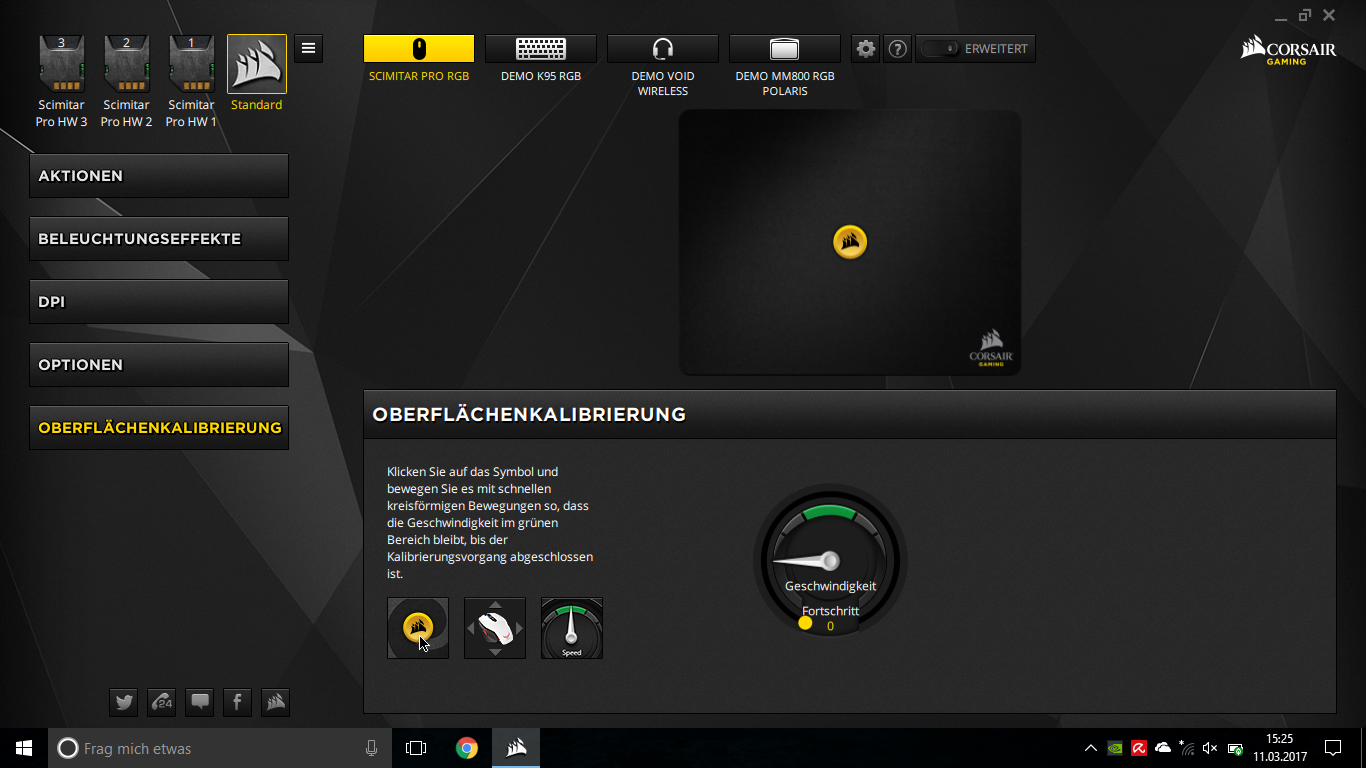1366x768 pixels.
Task: Click the Cortana microphone icon
Action: coord(371,748)
